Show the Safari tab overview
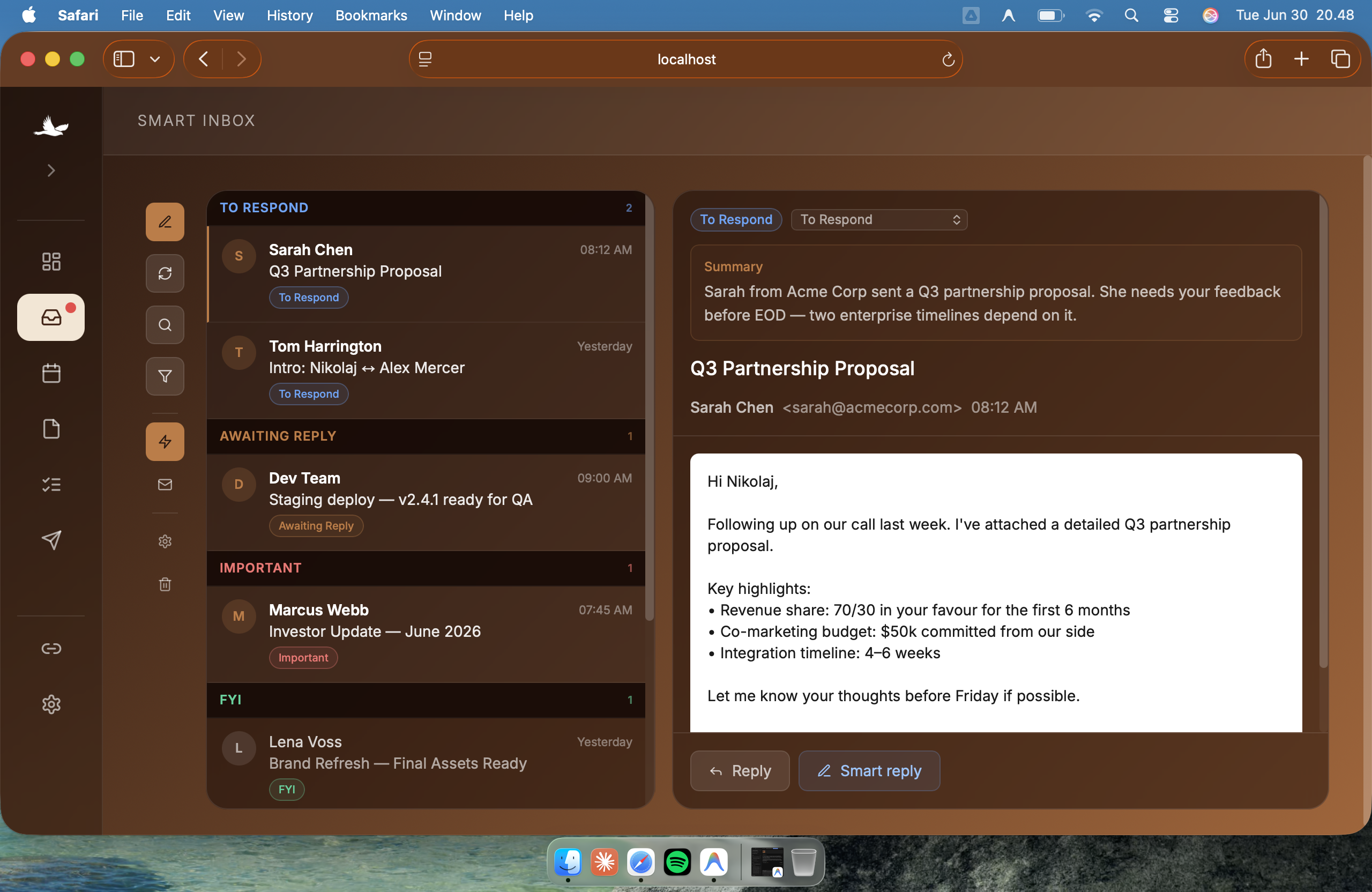The height and width of the screenshot is (892, 1372). click(x=1340, y=60)
